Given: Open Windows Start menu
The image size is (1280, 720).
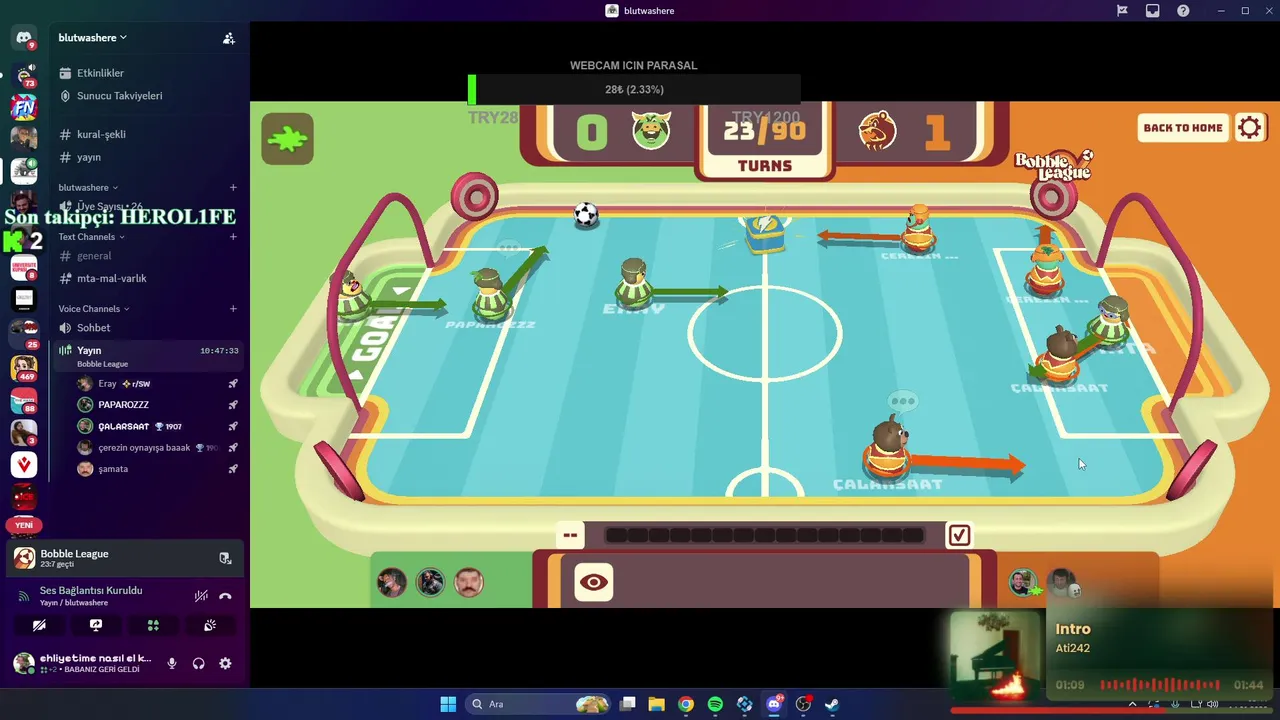Looking at the screenshot, I should click(x=449, y=704).
